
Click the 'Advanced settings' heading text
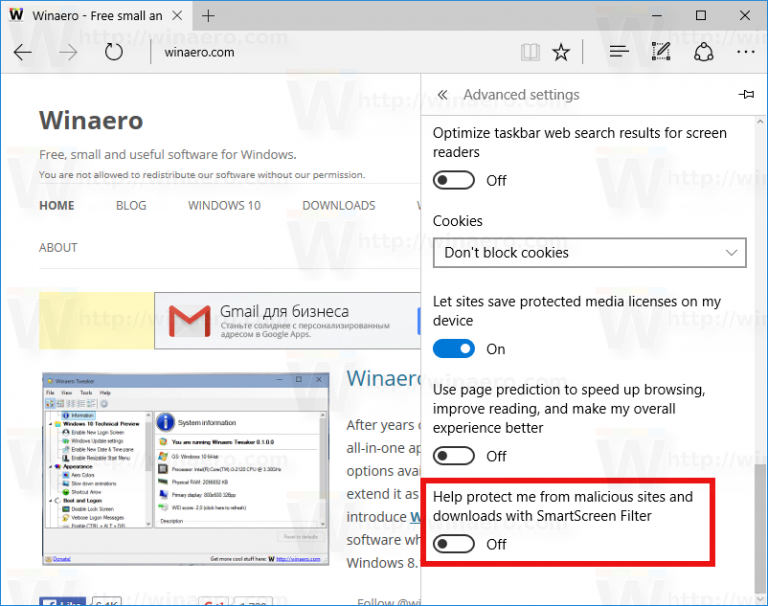pyautogui.click(x=521, y=95)
